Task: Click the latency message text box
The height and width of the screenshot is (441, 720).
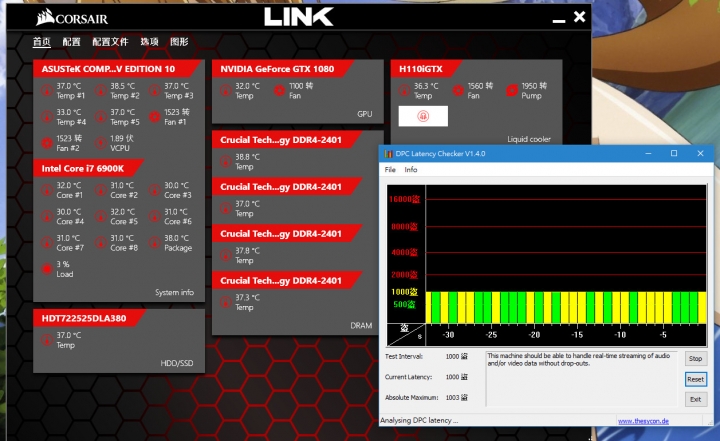Action: pyautogui.click(x=581, y=379)
